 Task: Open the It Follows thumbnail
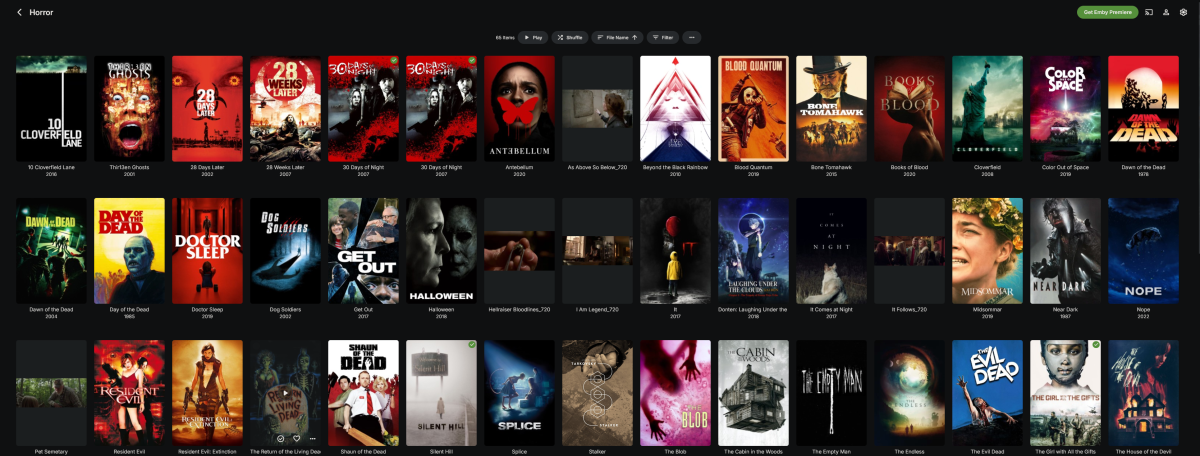pos(909,250)
